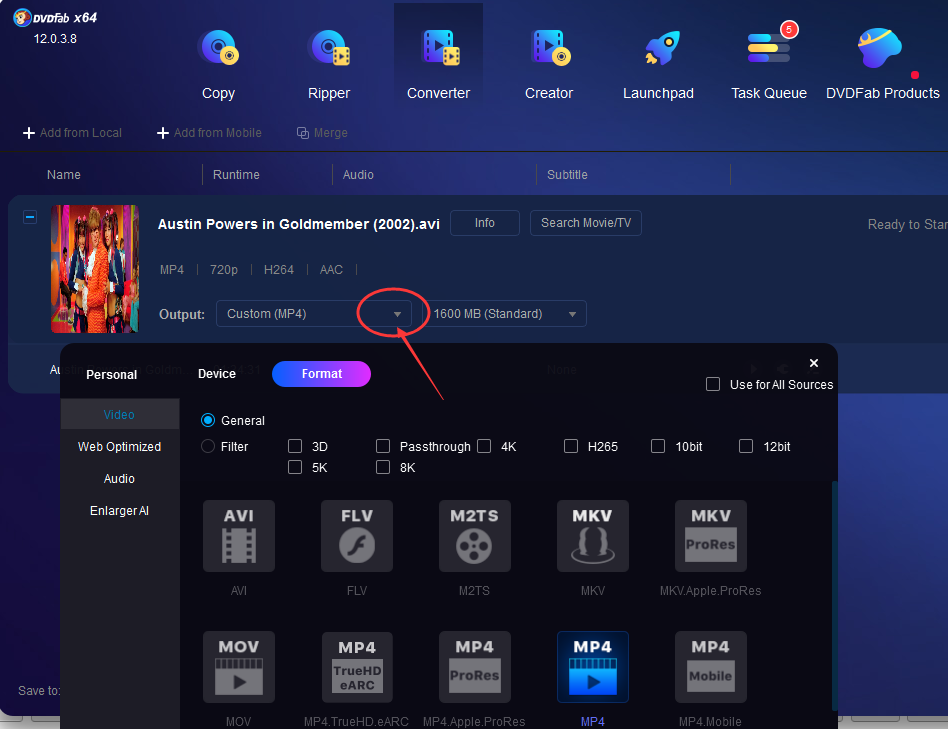Open the 1600 MB (Standard) size dropdown
This screenshot has width=948, height=729.
tap(504, 314)
